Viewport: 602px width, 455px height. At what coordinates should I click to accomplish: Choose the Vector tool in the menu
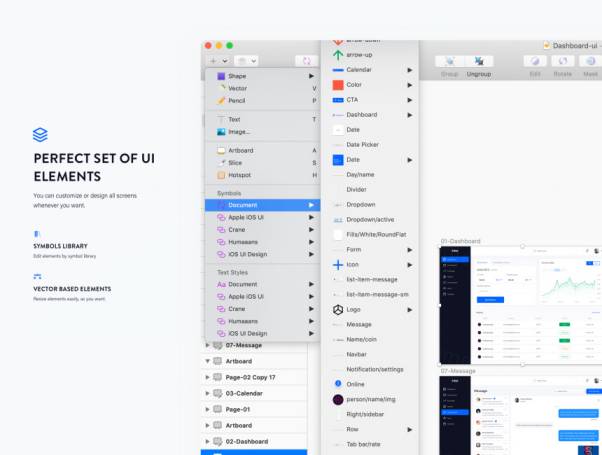point(238,88)
